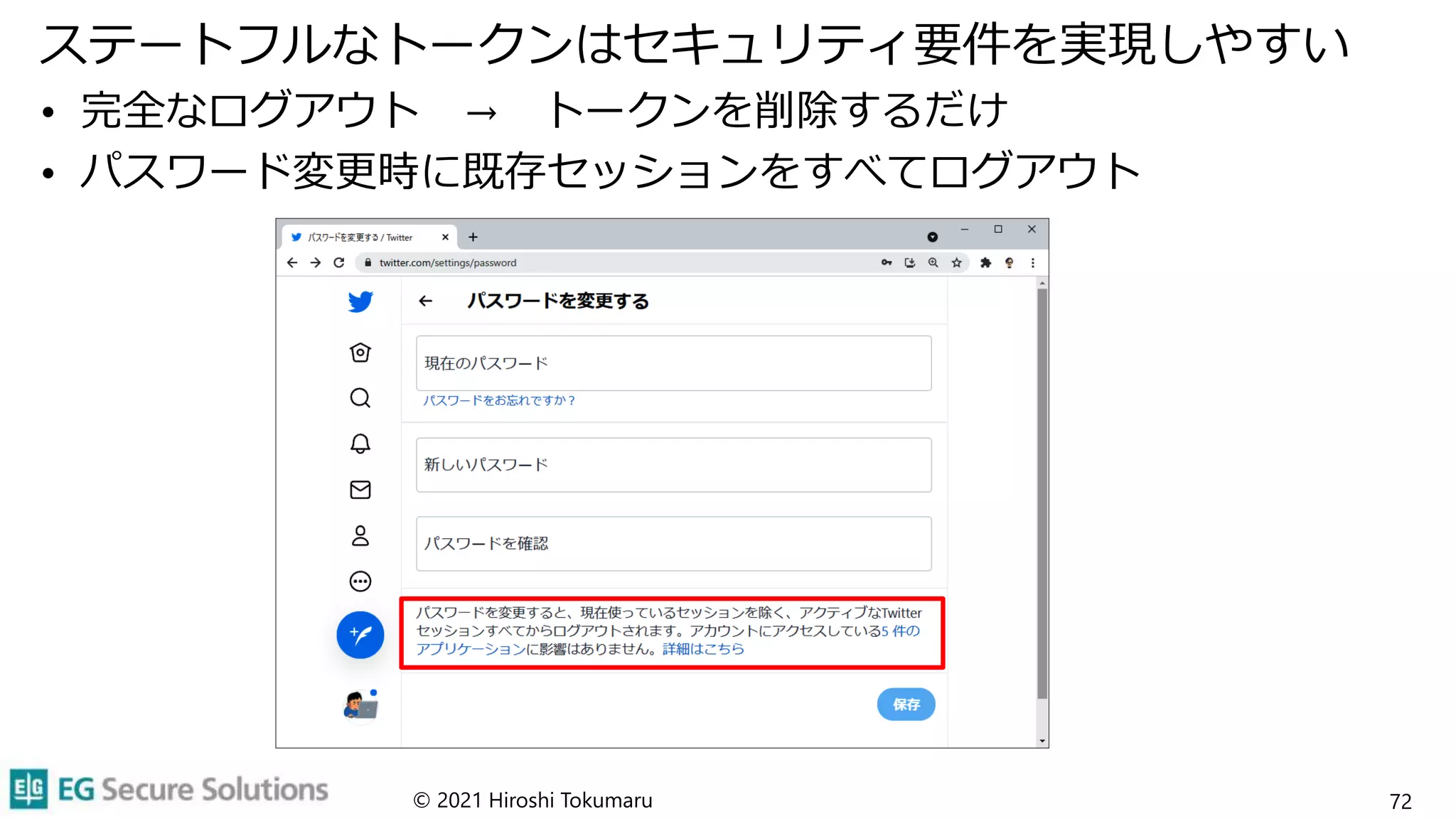Focus the パスワードを確認 field
The width and height of the screenshot is (1456, 819).
click(x=674, y=544)
